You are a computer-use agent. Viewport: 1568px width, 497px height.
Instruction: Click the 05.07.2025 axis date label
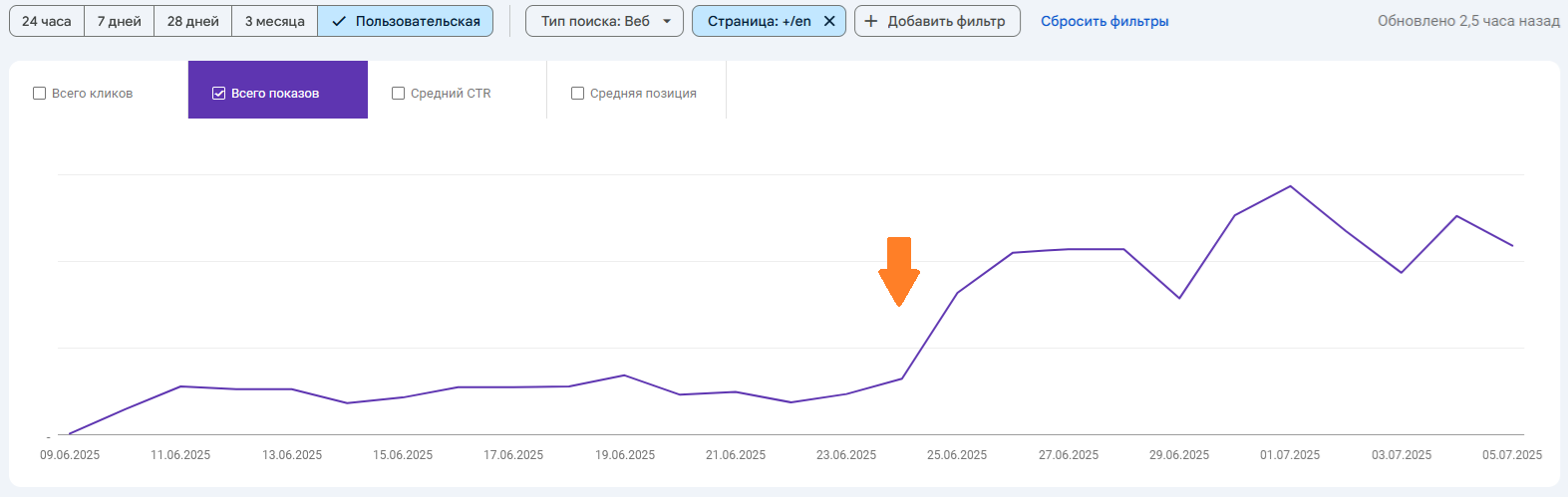click(x=1512, y=455)
